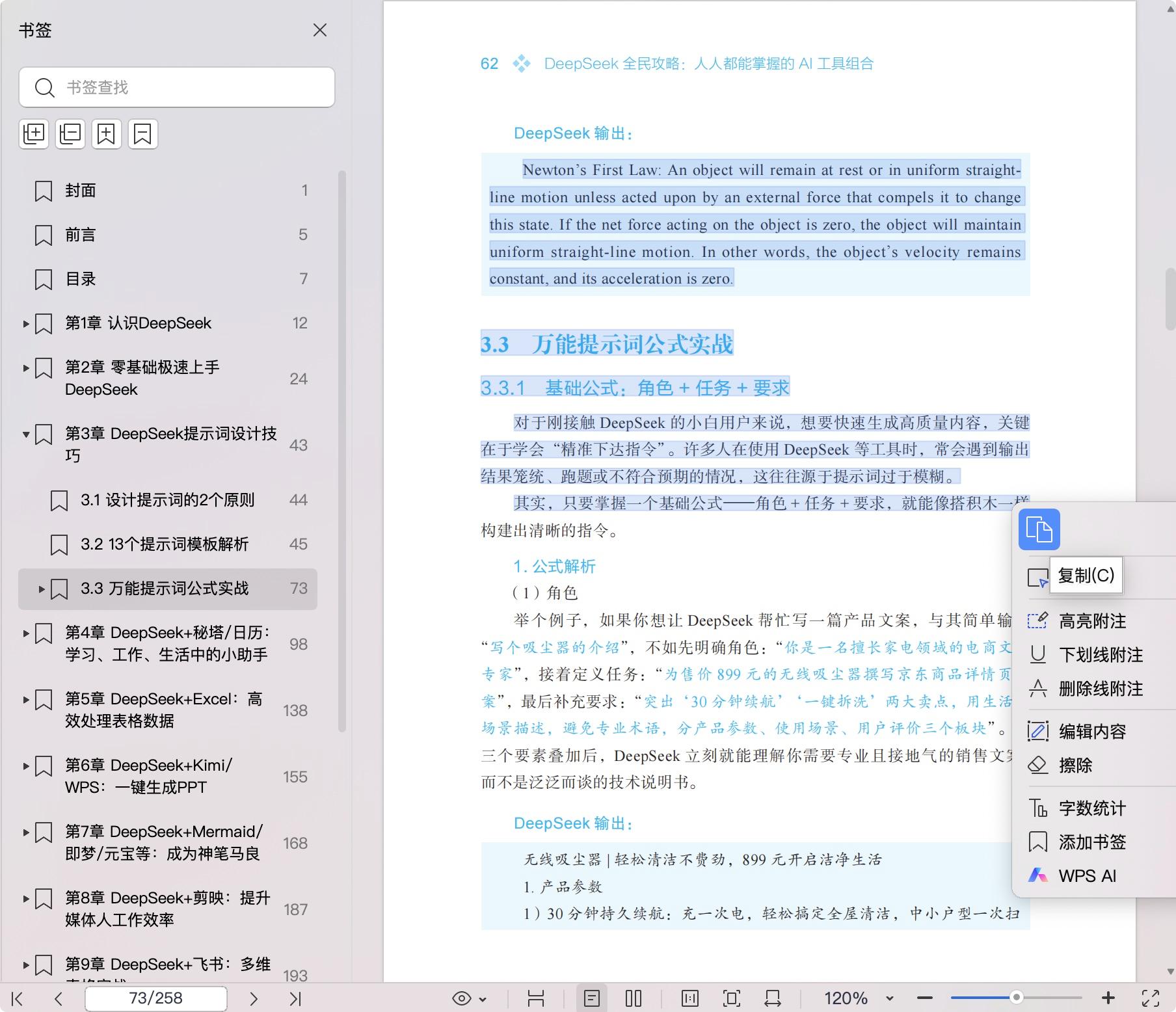Click the actual size 1:1 icon
The image size is (1176, 1012).
point(690,998)
